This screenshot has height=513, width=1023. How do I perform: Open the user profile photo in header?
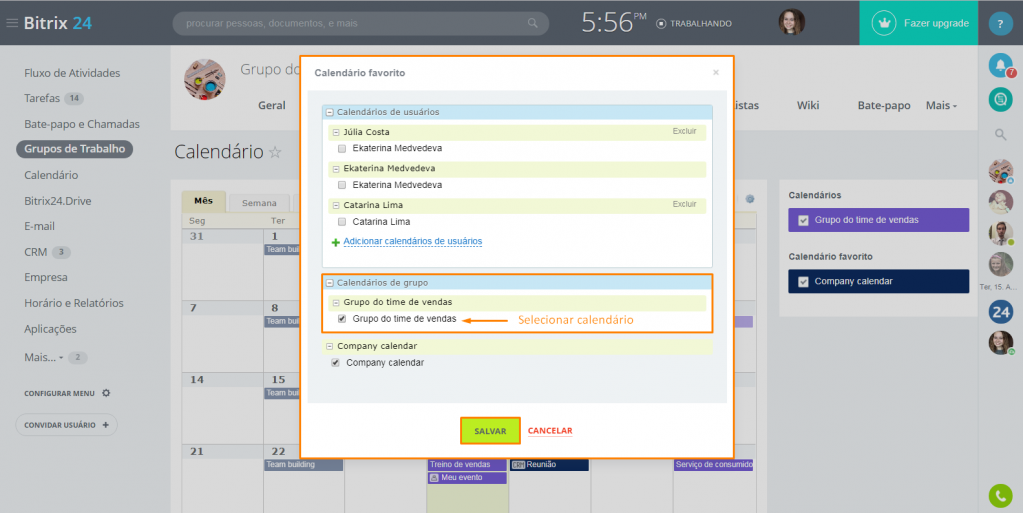(791, 22)
